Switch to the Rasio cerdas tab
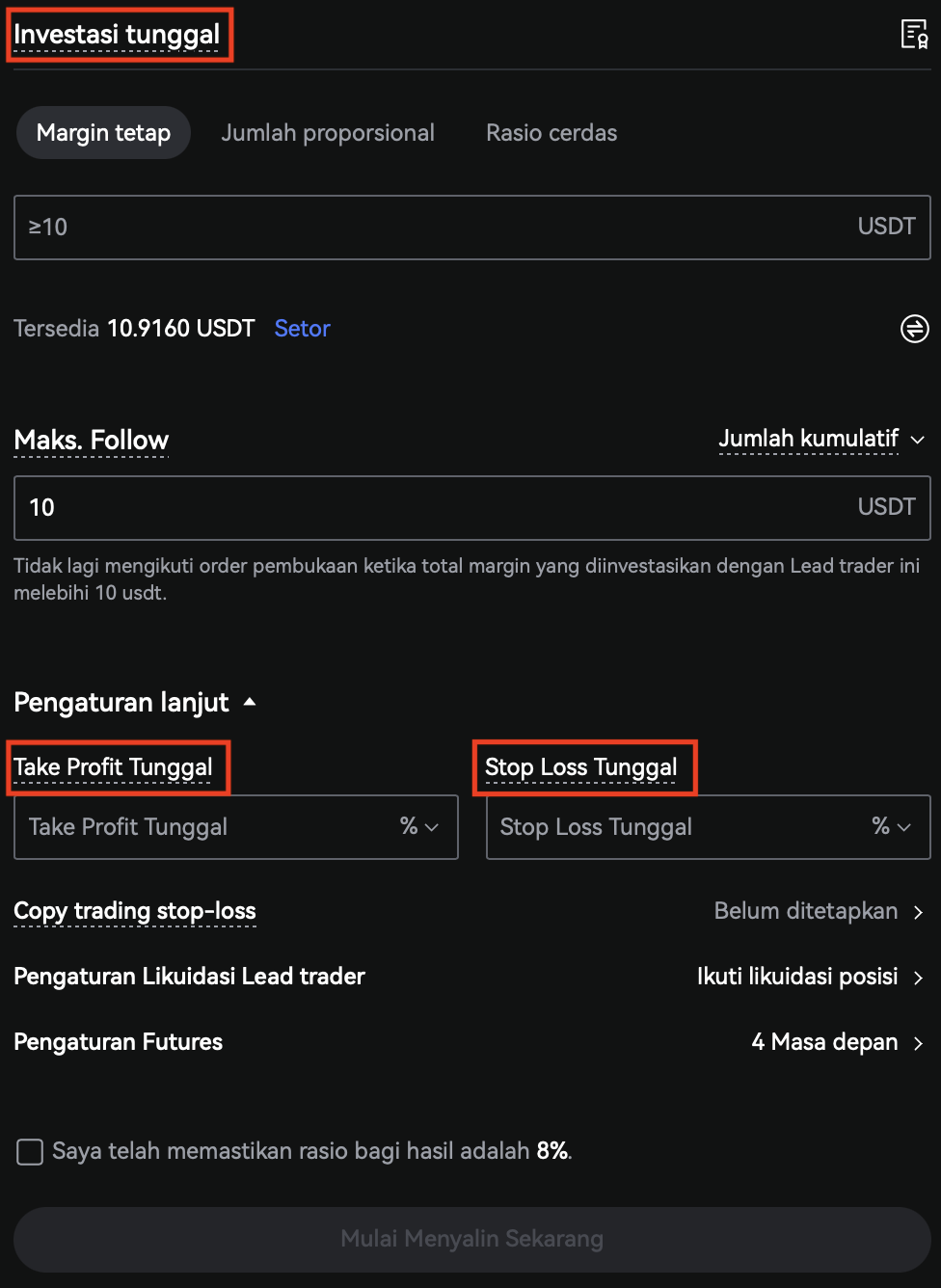The image size is (941, 1288). [551, 133]
